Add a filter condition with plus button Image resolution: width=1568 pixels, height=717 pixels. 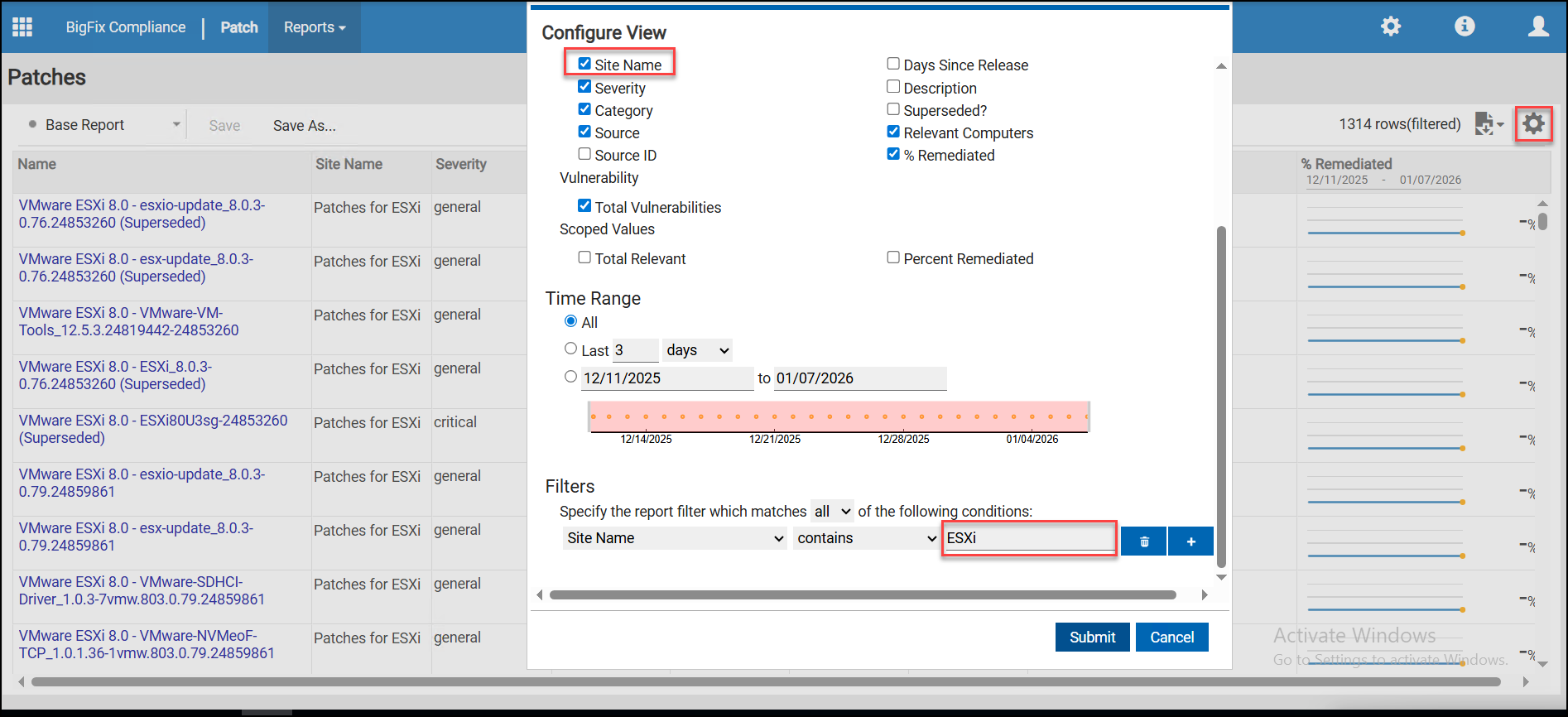pos(1190,541)
